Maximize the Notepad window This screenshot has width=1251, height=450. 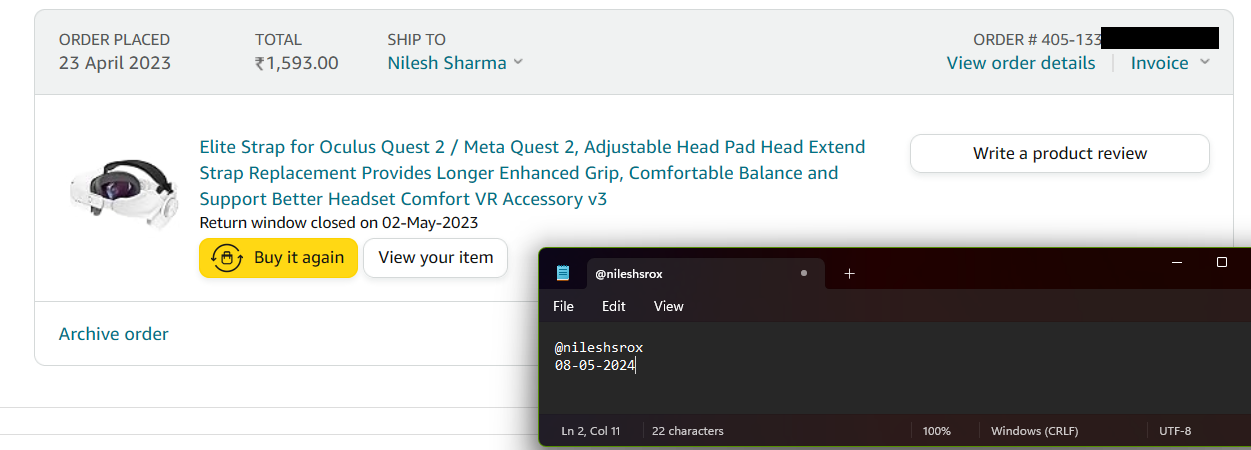click(1221, 262)
